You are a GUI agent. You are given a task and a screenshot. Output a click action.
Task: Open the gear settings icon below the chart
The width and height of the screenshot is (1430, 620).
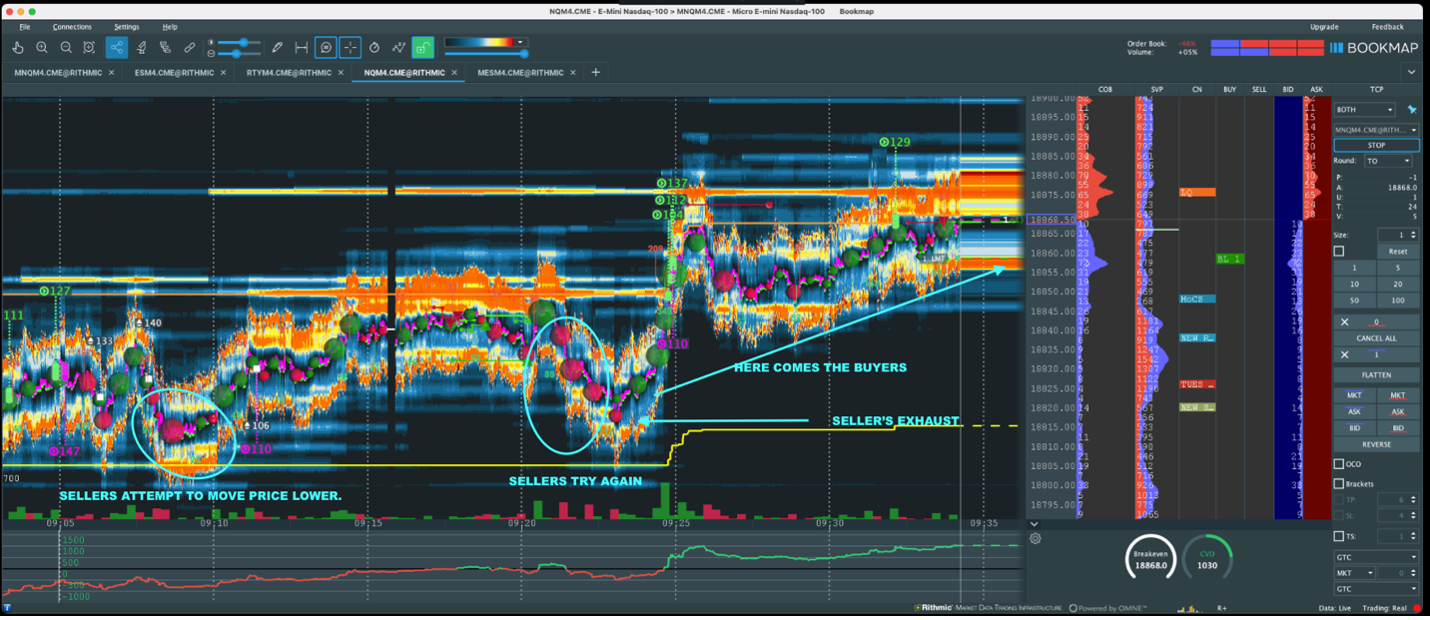click(1035, 538)
